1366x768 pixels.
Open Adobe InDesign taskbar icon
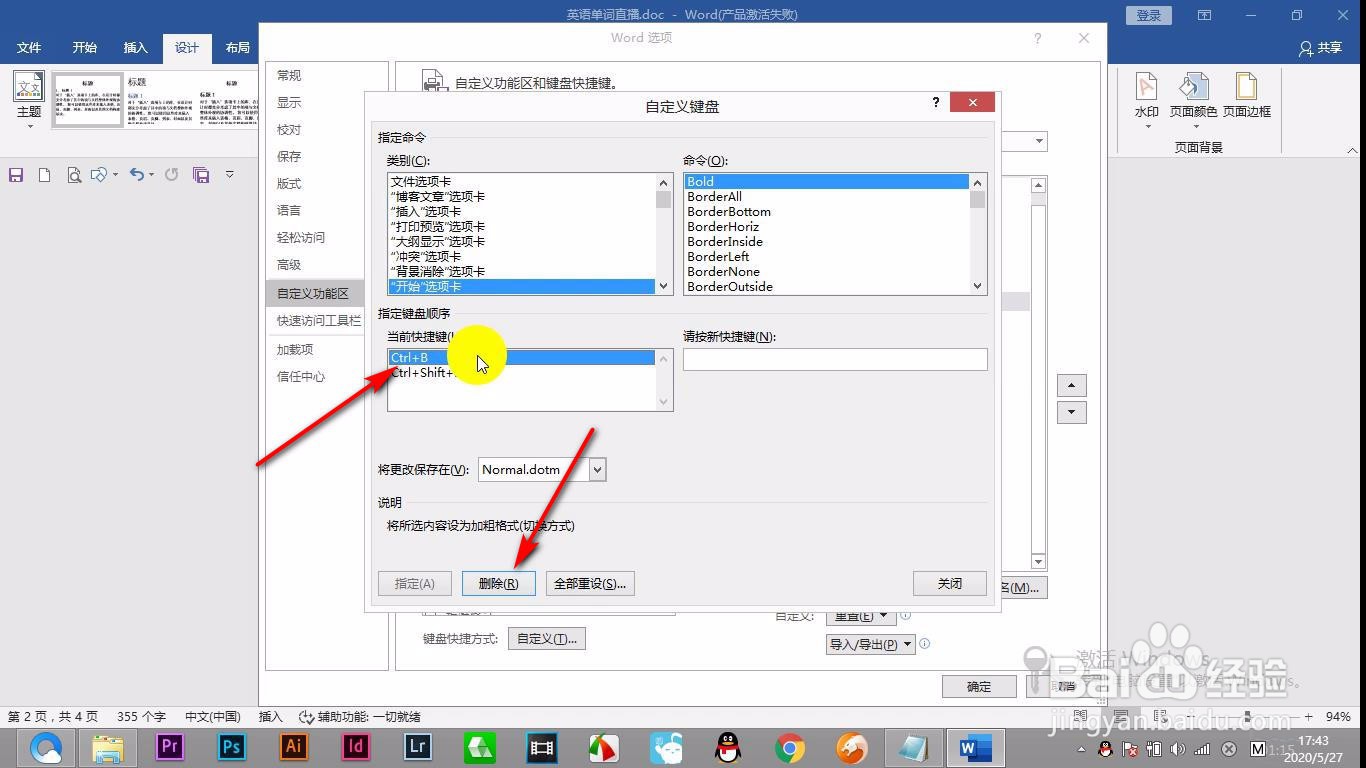click(356, 747)
